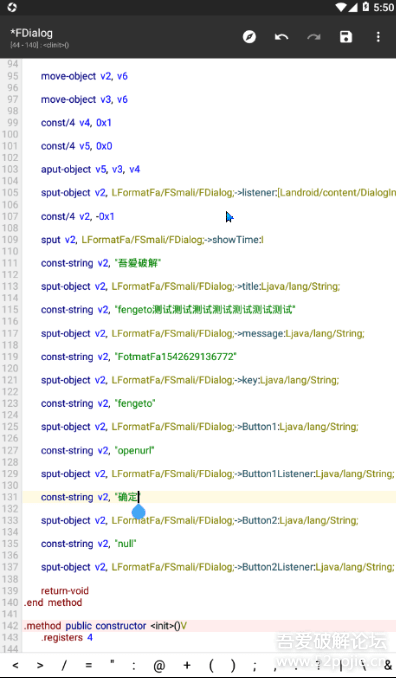Insert the < symbol from shortcut bar
Viewport: 396px width, 678px height.
point(16,665)
